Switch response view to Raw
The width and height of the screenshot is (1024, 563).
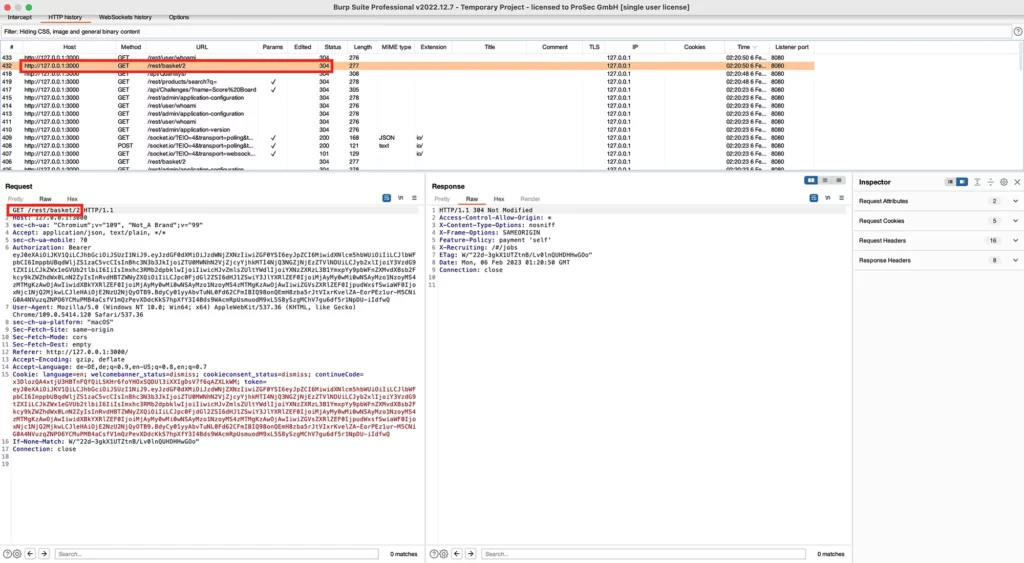pyautogui.click(x=472, y=199)
